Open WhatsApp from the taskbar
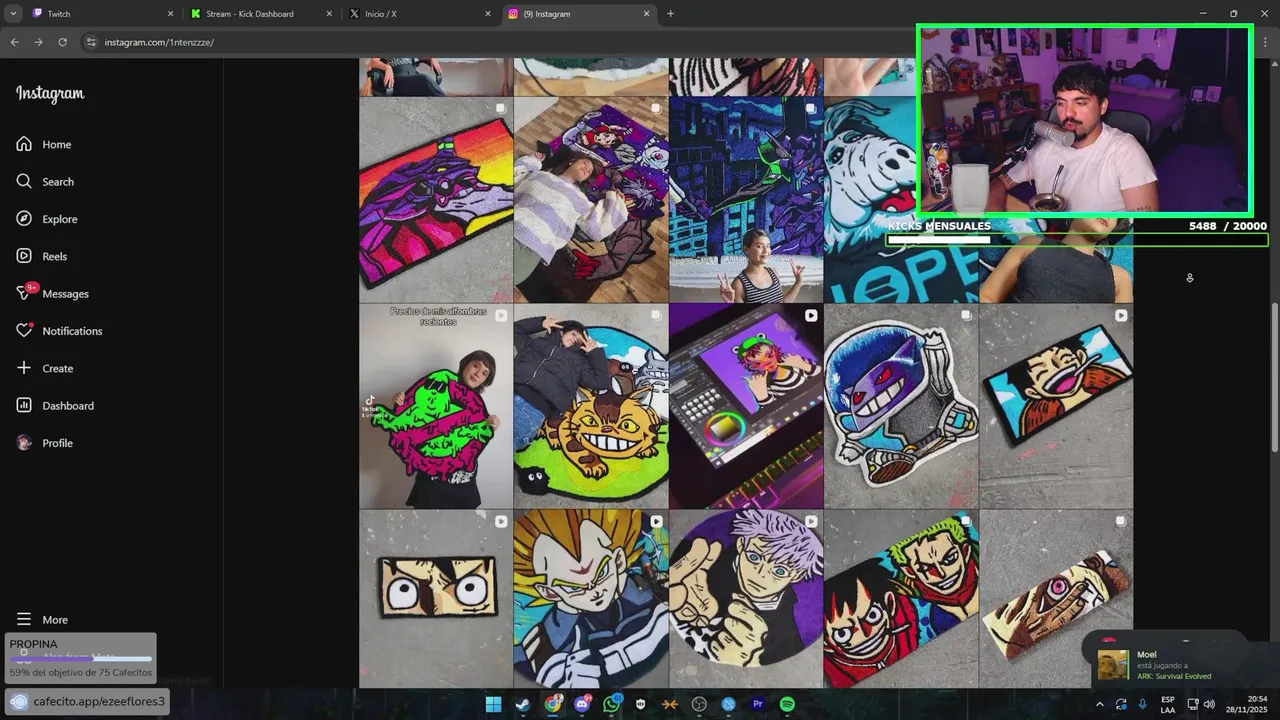Screen dimensions: 1280x720 (x=611, y=704)
